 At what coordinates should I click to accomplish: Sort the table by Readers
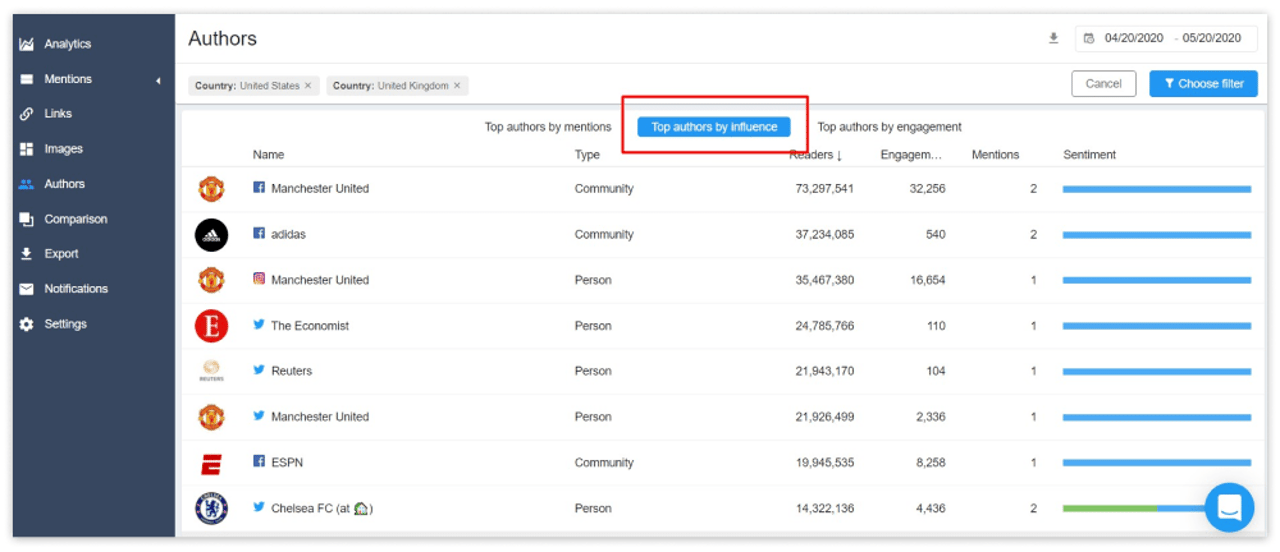(816, 155)
